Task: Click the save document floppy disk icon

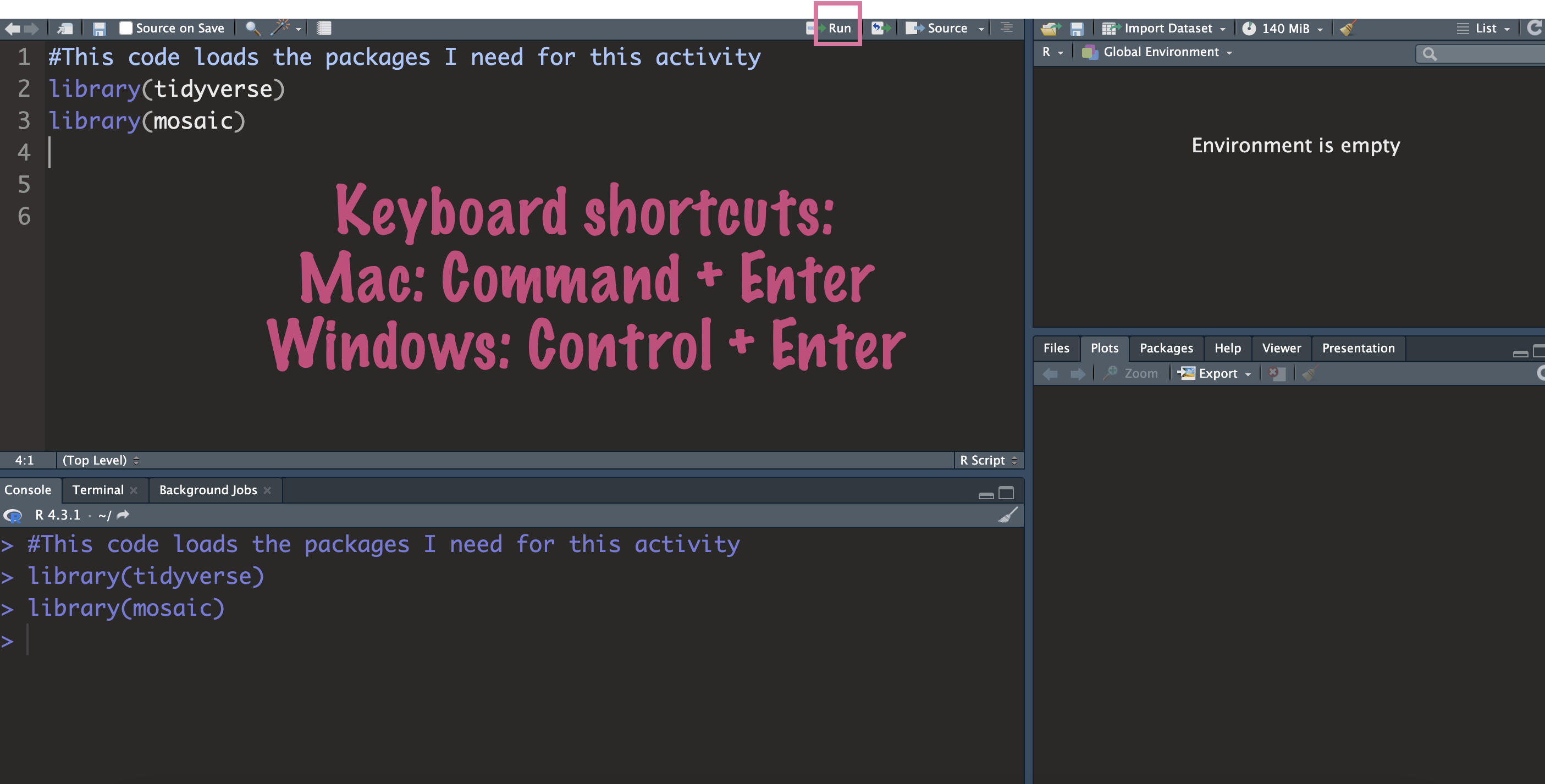Action: pos(99,28)
